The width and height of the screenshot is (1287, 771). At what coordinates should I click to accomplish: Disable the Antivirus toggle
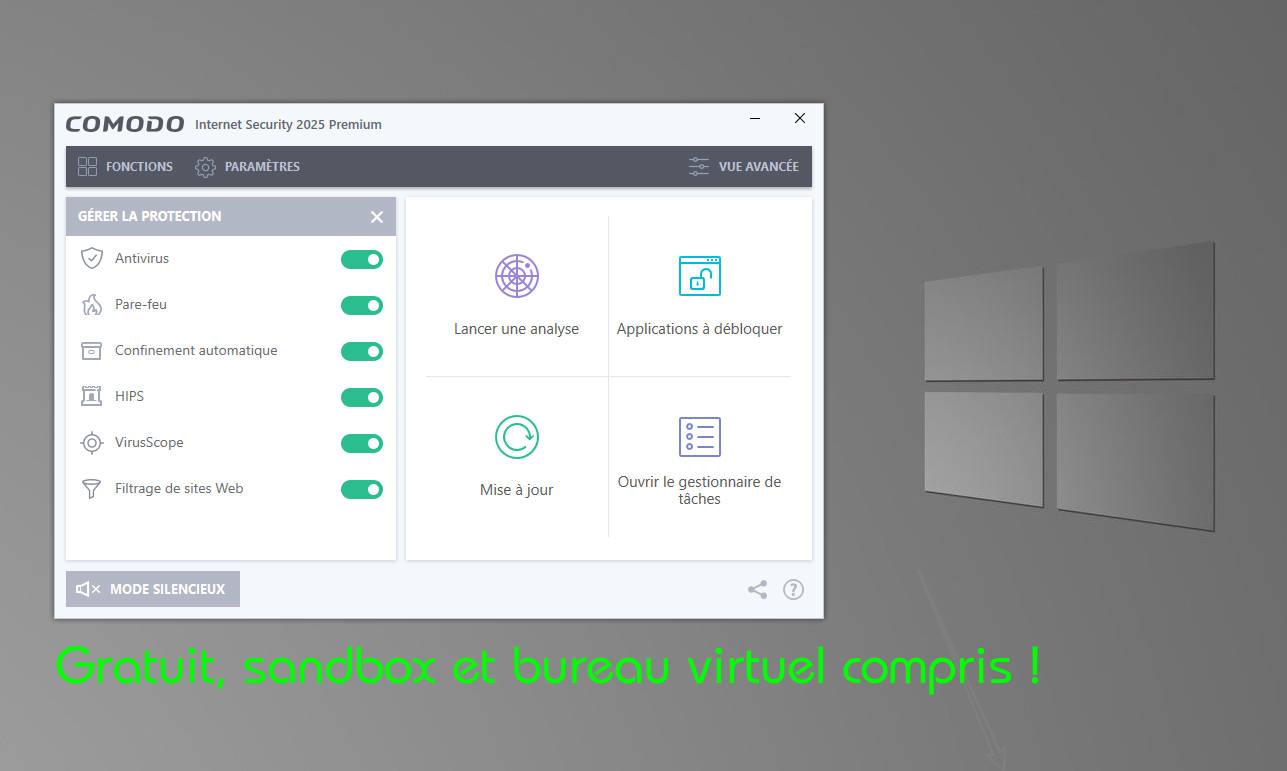[362, 259]
